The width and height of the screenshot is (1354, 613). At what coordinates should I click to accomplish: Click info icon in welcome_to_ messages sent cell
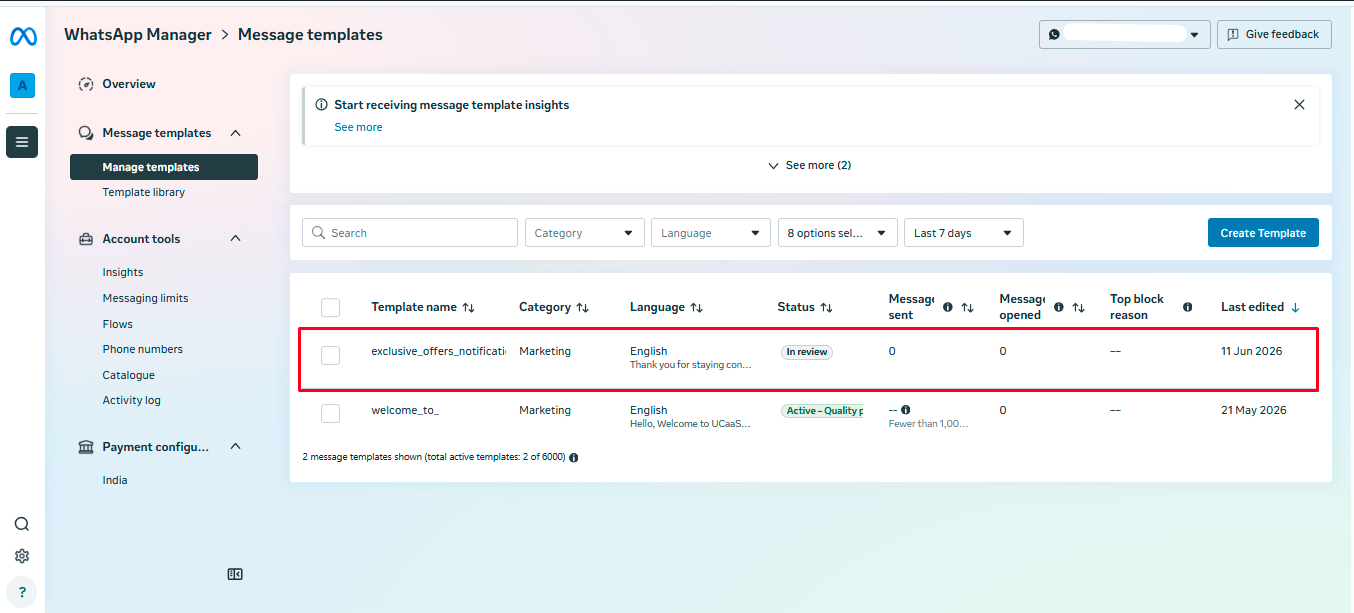tap(905, 410)
